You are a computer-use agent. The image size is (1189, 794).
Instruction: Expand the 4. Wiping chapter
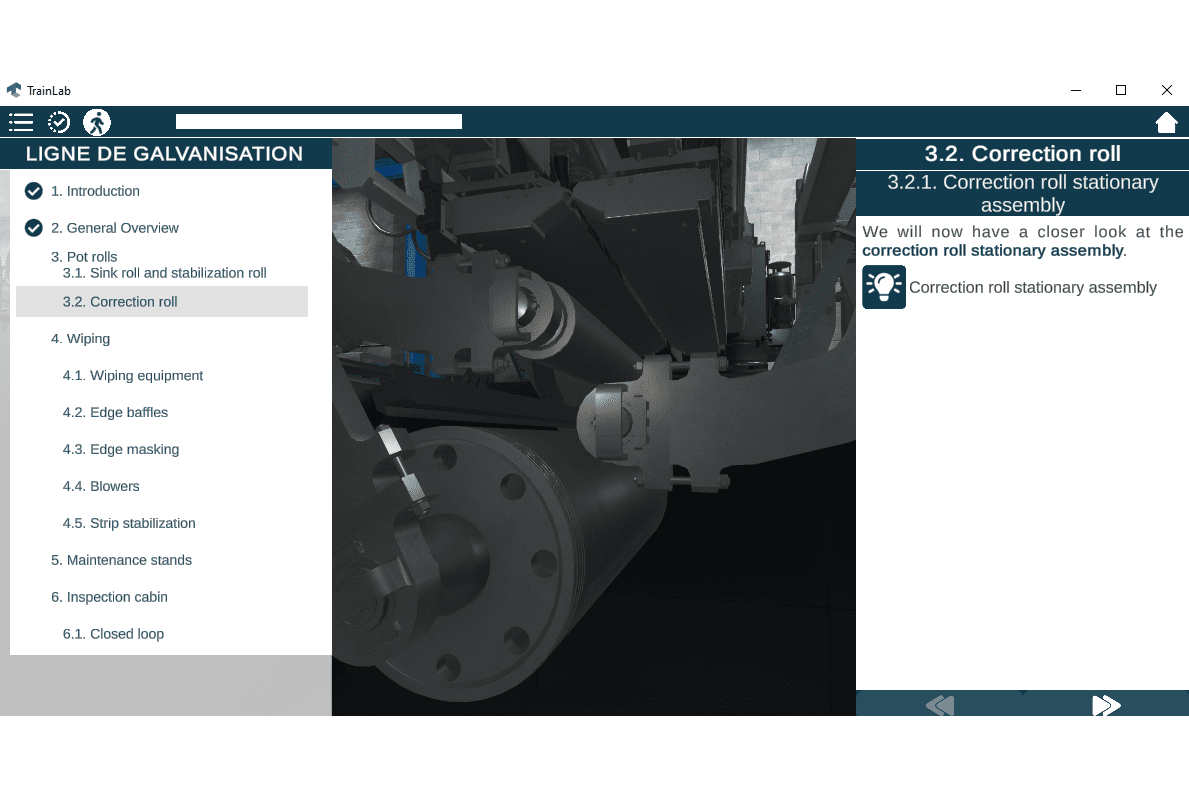pyautogui.click(x=80, y=339)
